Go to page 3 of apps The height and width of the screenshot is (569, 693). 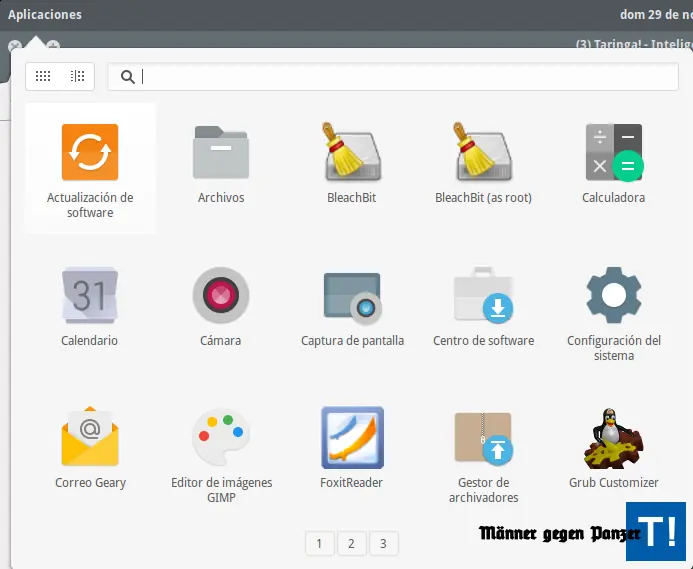click(384, 543)
